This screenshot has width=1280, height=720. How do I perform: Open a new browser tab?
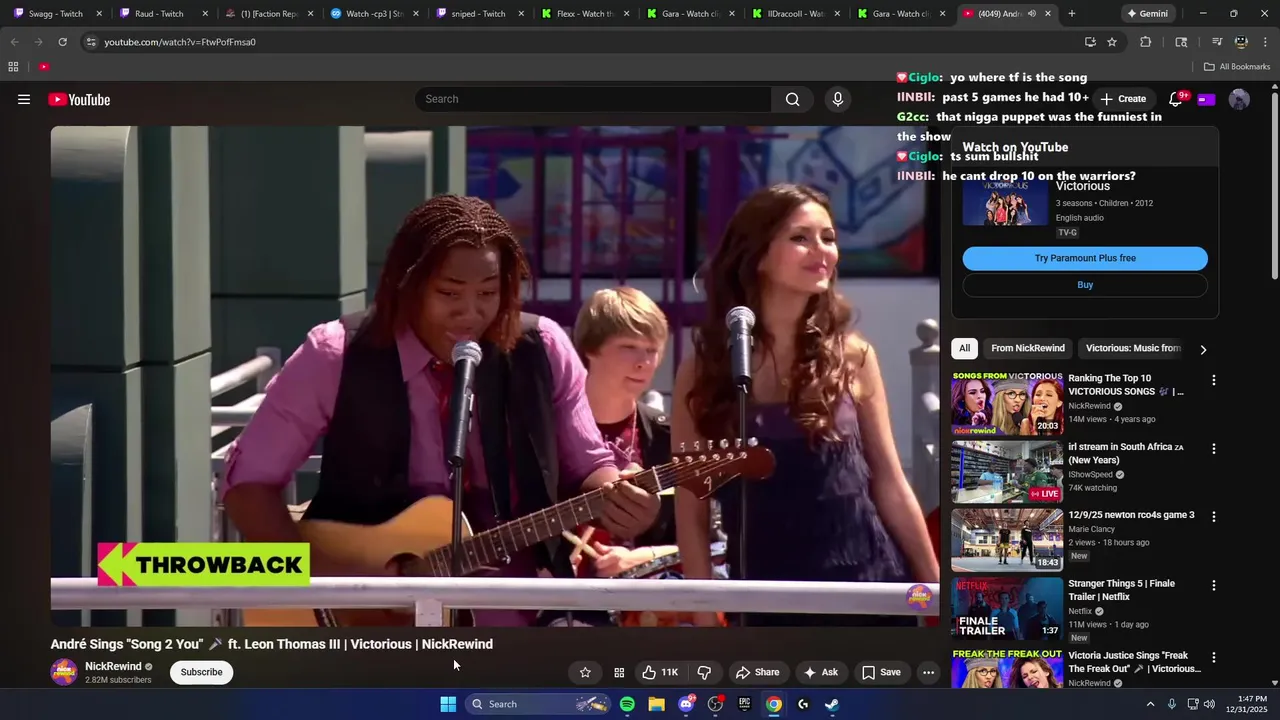(1071, 14)
